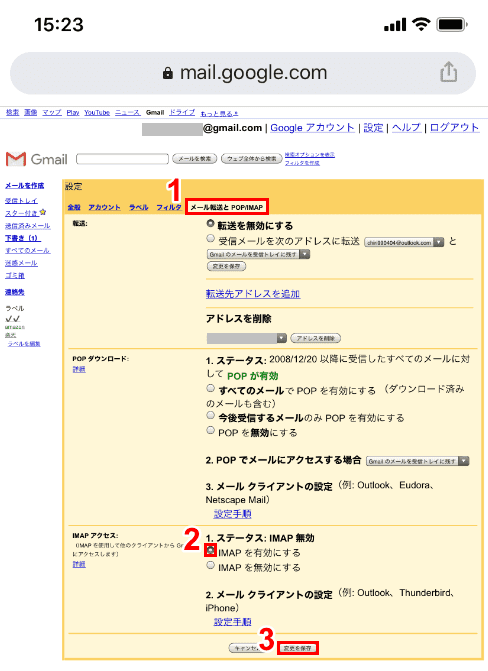Open ドライブ link in top navigation
The height and width of the screenshot is (671, 488).
[182, 113]
